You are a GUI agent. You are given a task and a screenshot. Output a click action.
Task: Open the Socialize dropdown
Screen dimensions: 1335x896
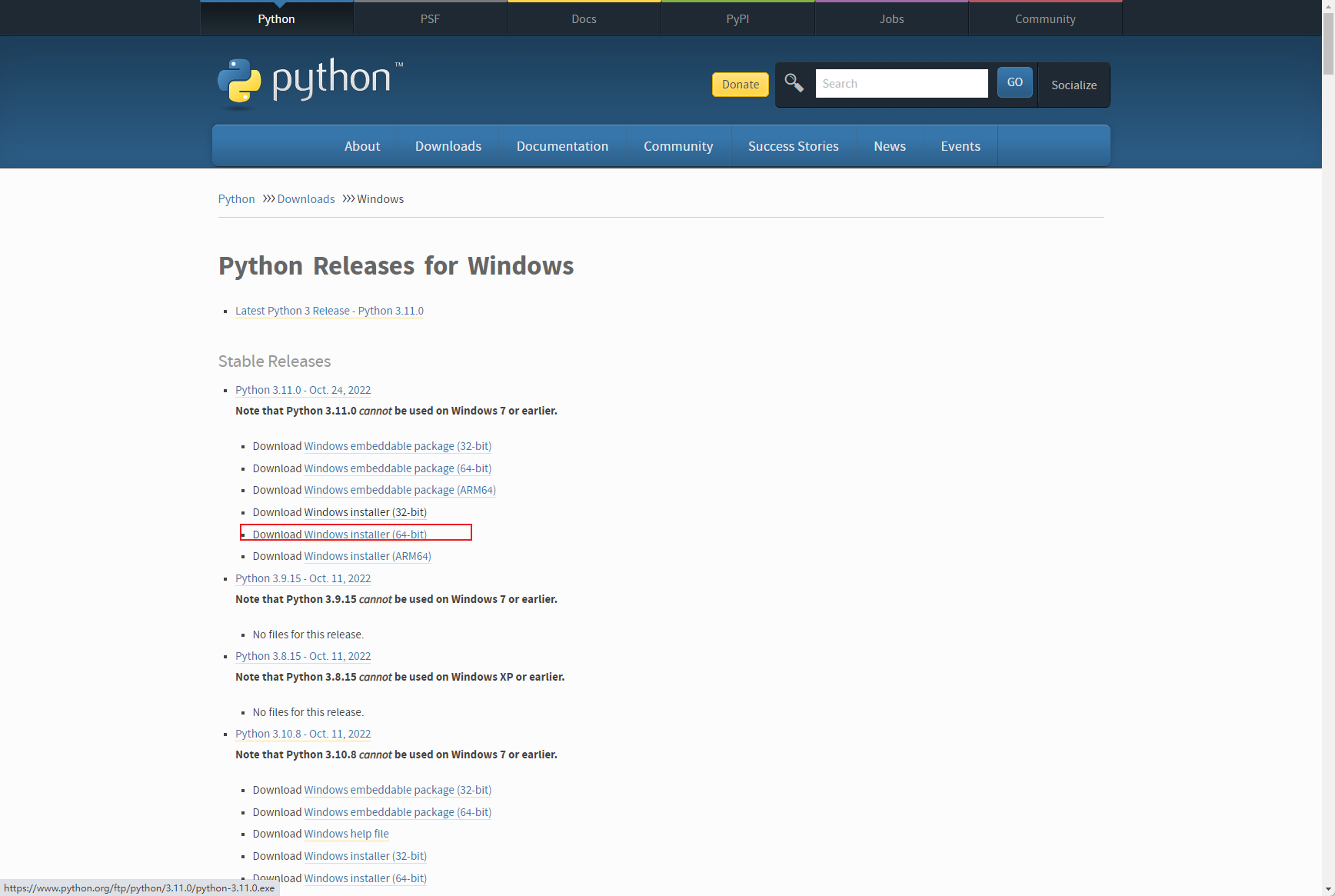(1074, 85)
